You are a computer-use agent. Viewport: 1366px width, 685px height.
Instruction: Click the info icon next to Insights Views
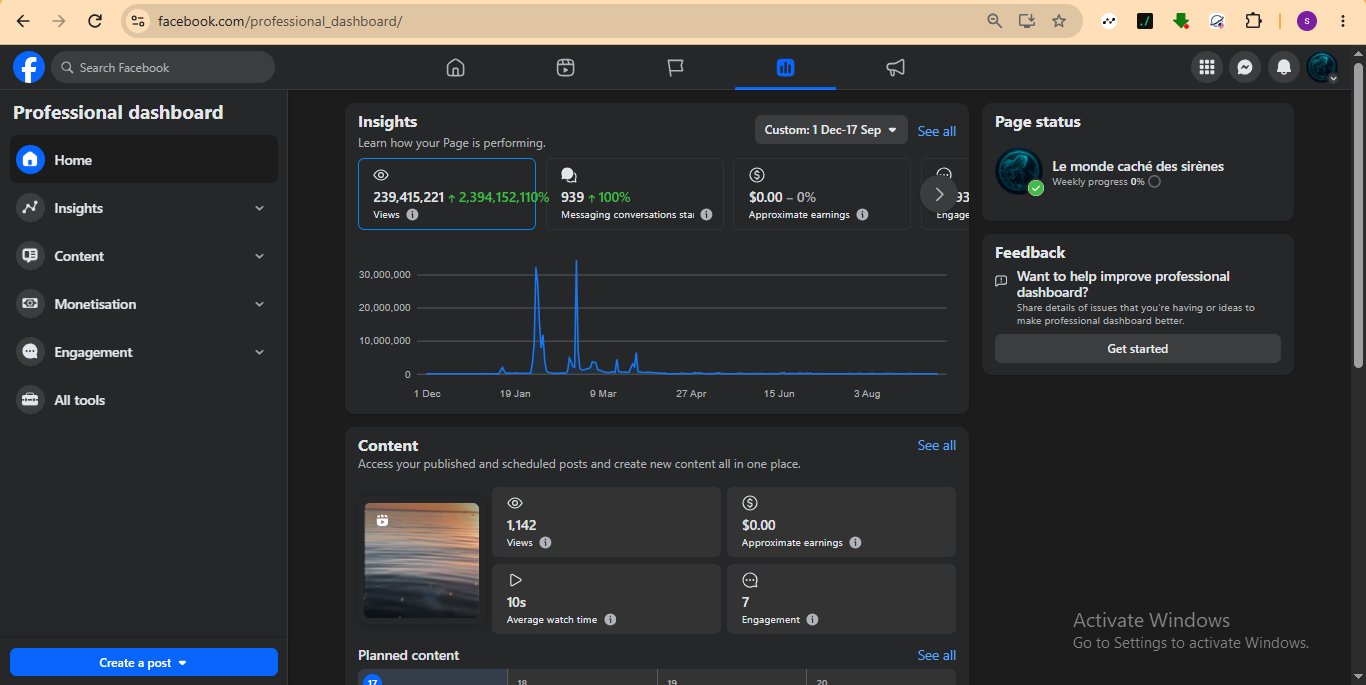[x=413, y=215]
